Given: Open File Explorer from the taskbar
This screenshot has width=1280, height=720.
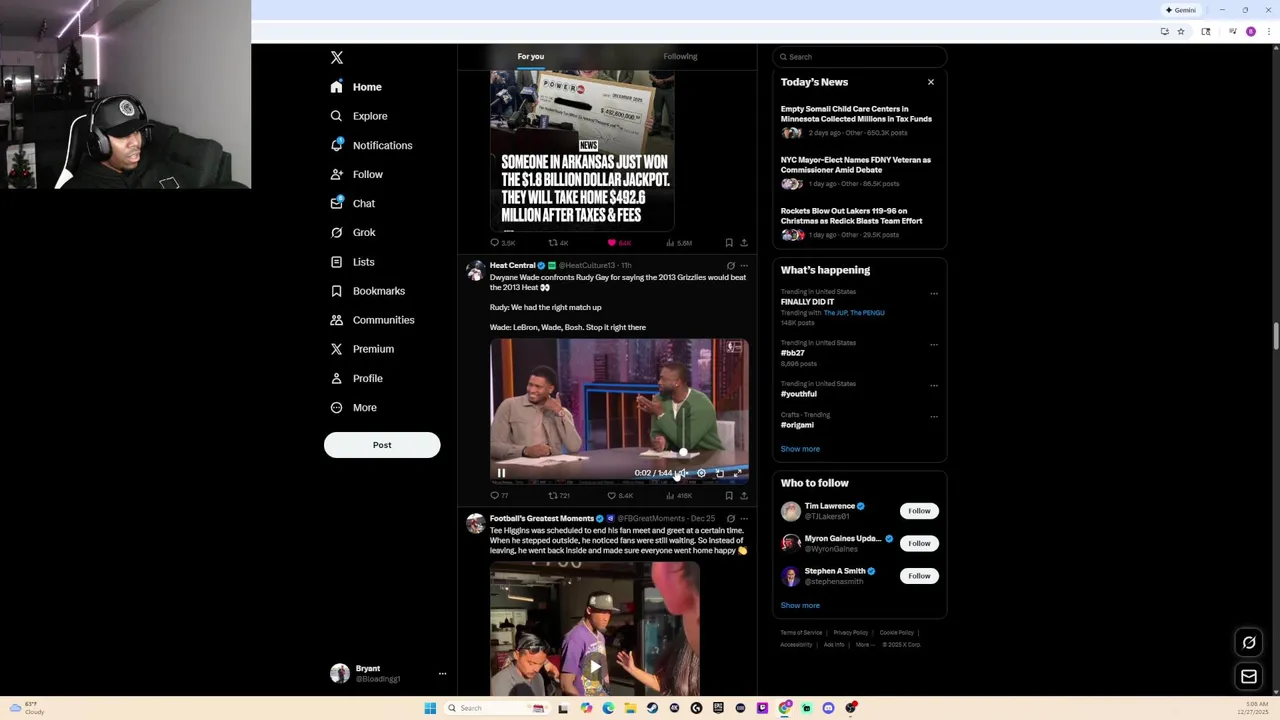Looking at the screenshot, I should [630, 708].
